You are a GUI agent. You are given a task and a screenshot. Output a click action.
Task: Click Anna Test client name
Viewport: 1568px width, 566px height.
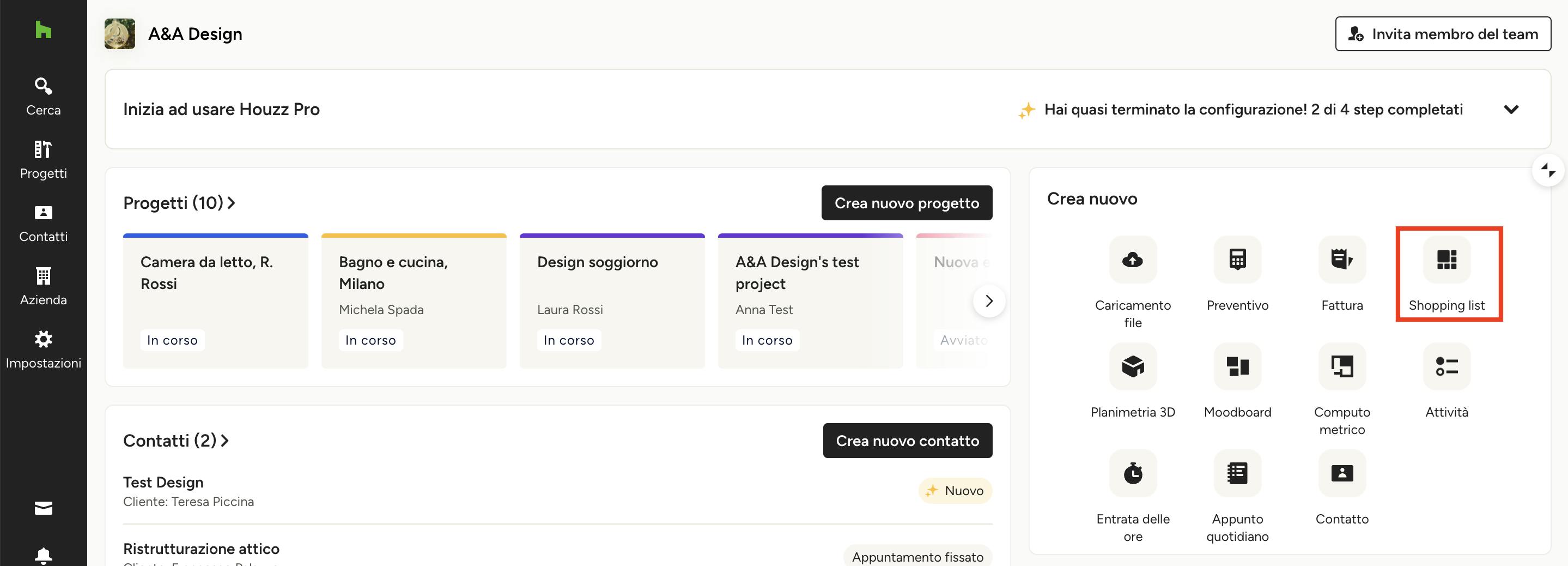coord(764,310)
